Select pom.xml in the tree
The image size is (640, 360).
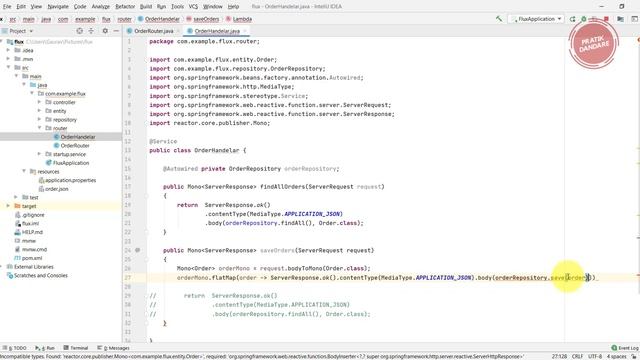tap(32, 258)
